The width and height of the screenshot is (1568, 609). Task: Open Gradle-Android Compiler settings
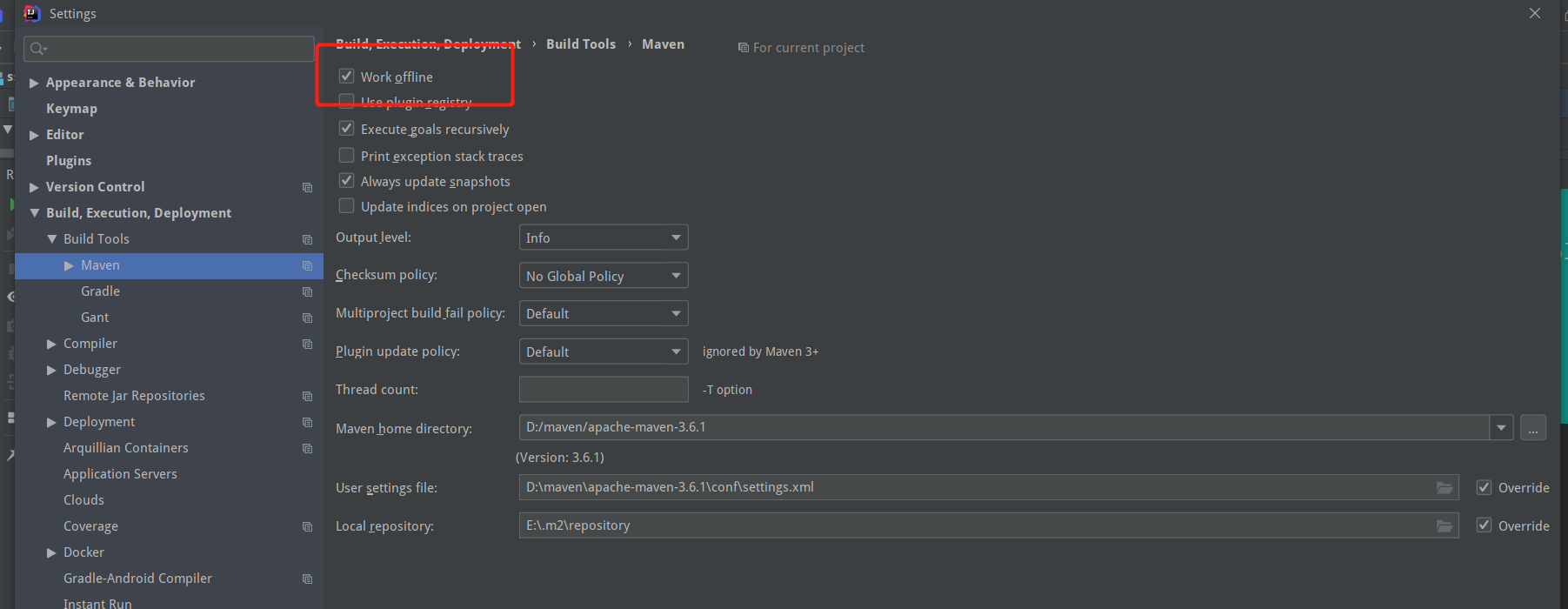(x=137, y=579)
